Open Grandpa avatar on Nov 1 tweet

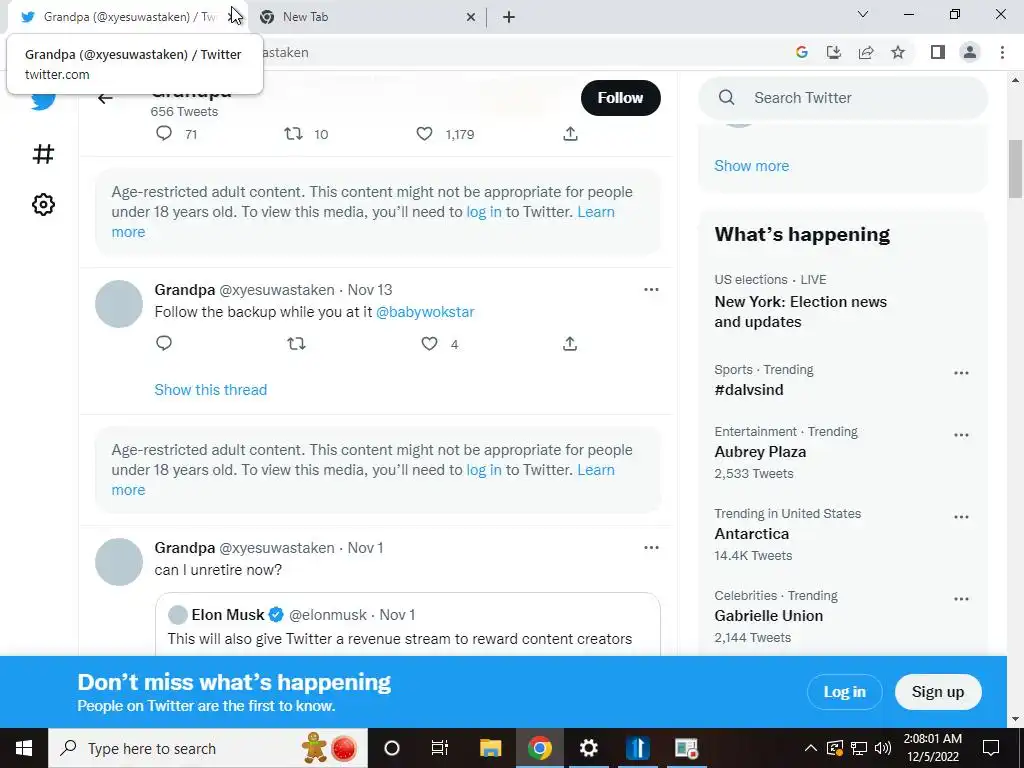[119, 562]
